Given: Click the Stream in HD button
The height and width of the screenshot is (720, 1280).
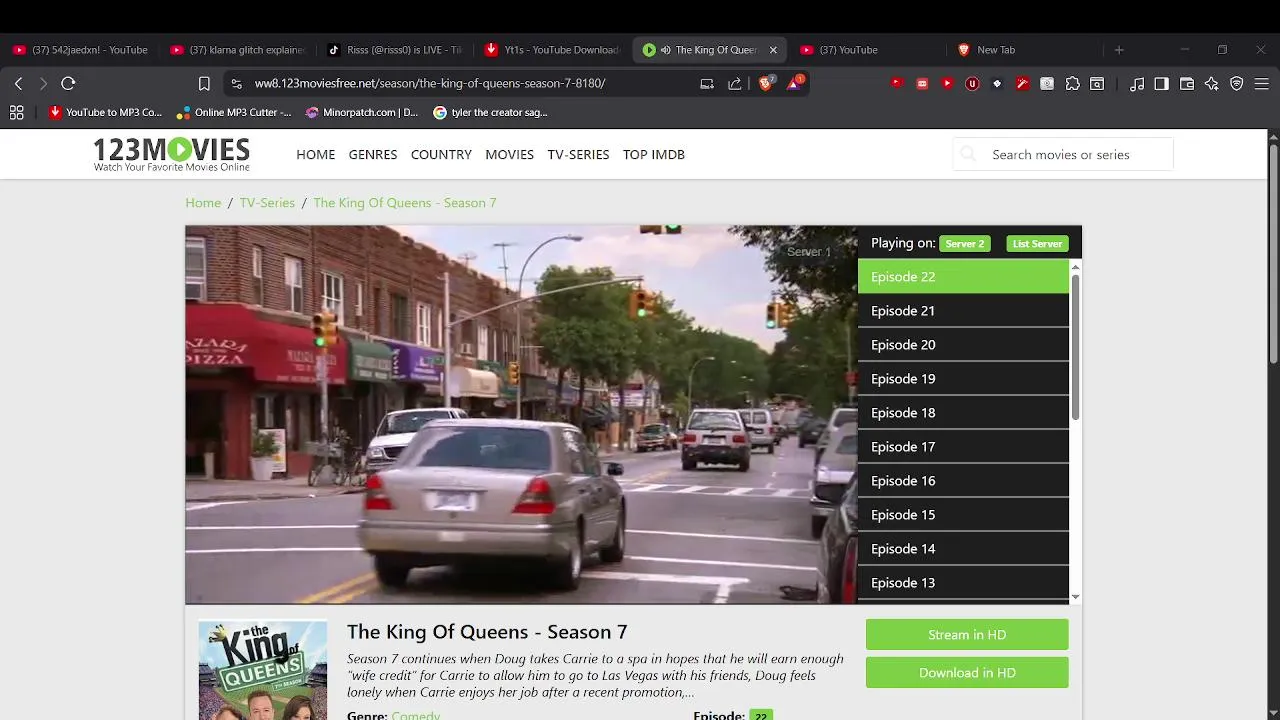Looking at the screenshot, I should point(967,634).
